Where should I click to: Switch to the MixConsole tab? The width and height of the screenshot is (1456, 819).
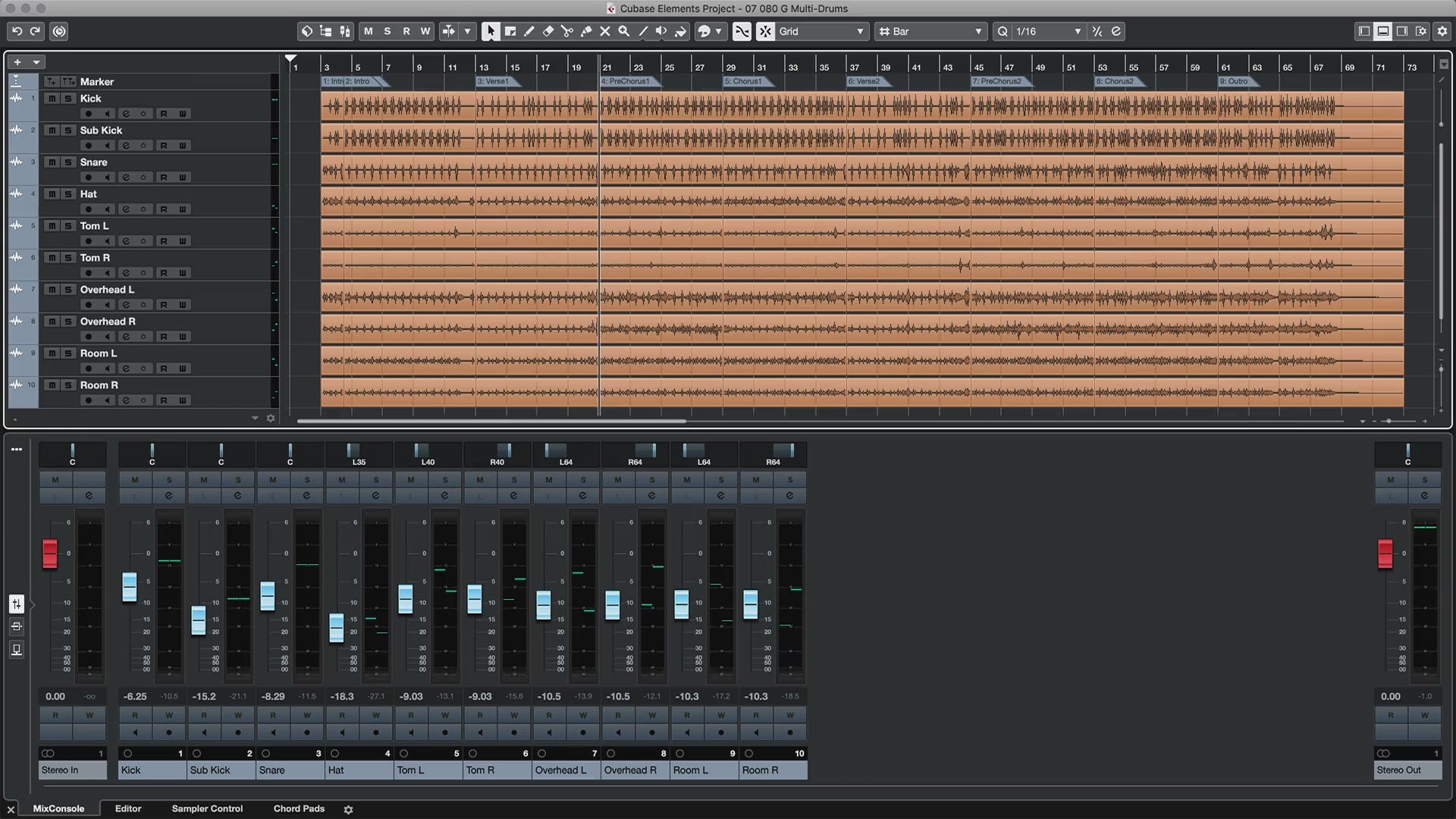click(58, 809)
